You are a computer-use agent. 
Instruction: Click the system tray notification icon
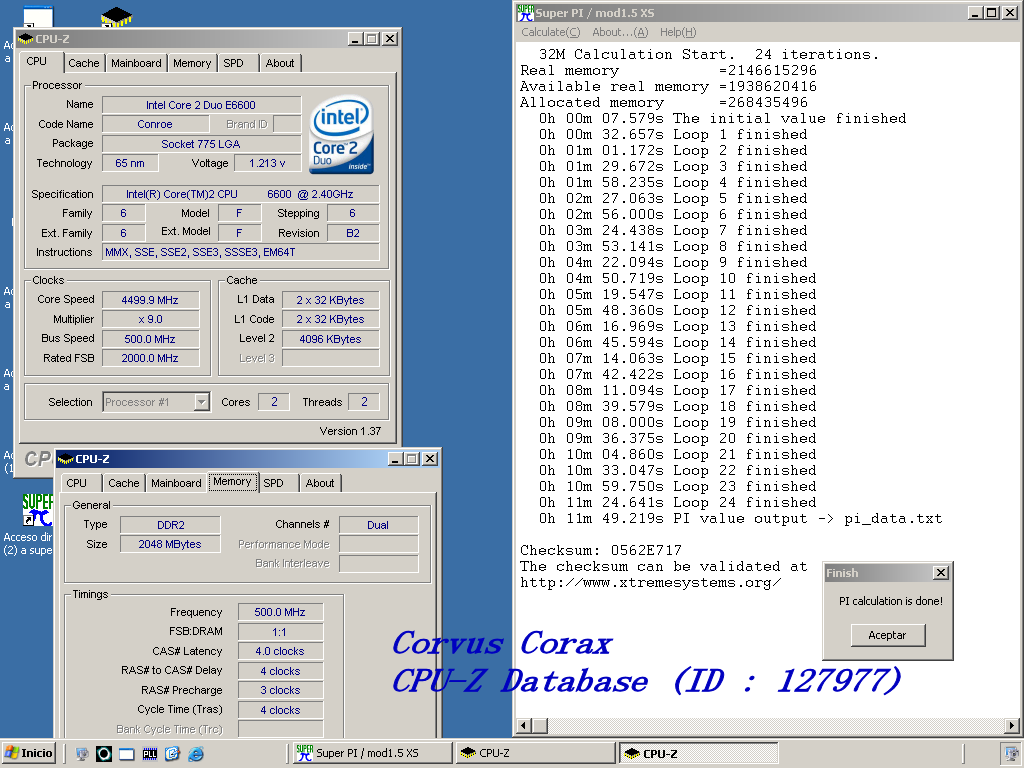pos(1010,753)
